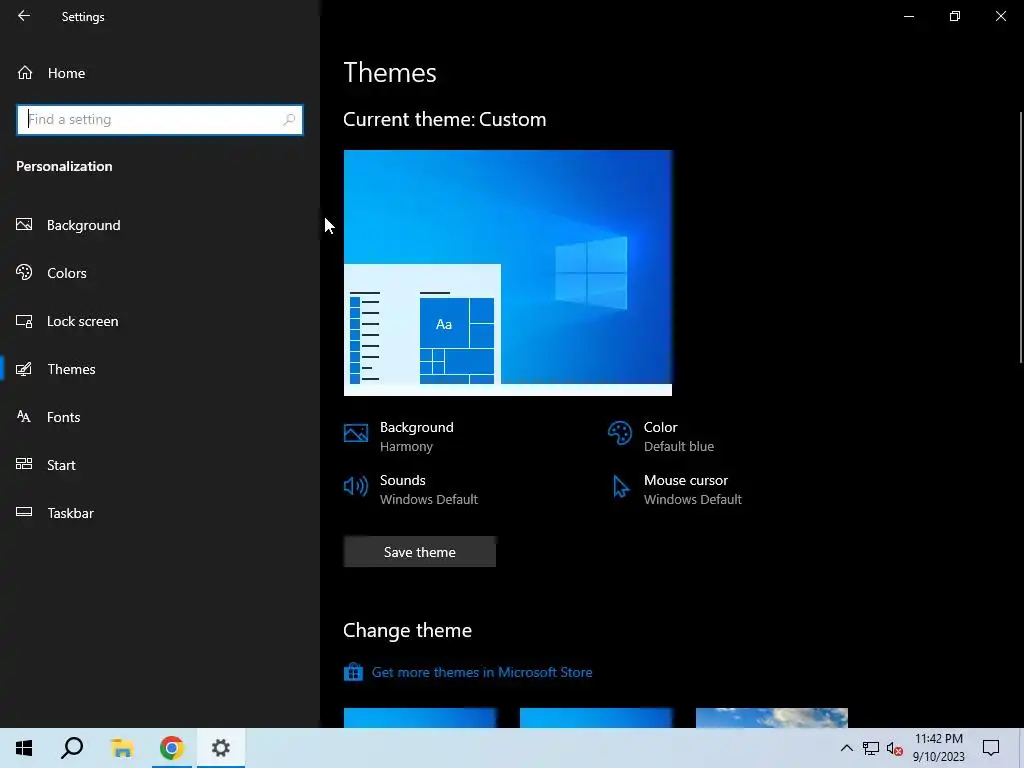This screenshot has height=768, width=1024.
Task: Open the Color Default blue option
Action: click(x=661, y=436)
